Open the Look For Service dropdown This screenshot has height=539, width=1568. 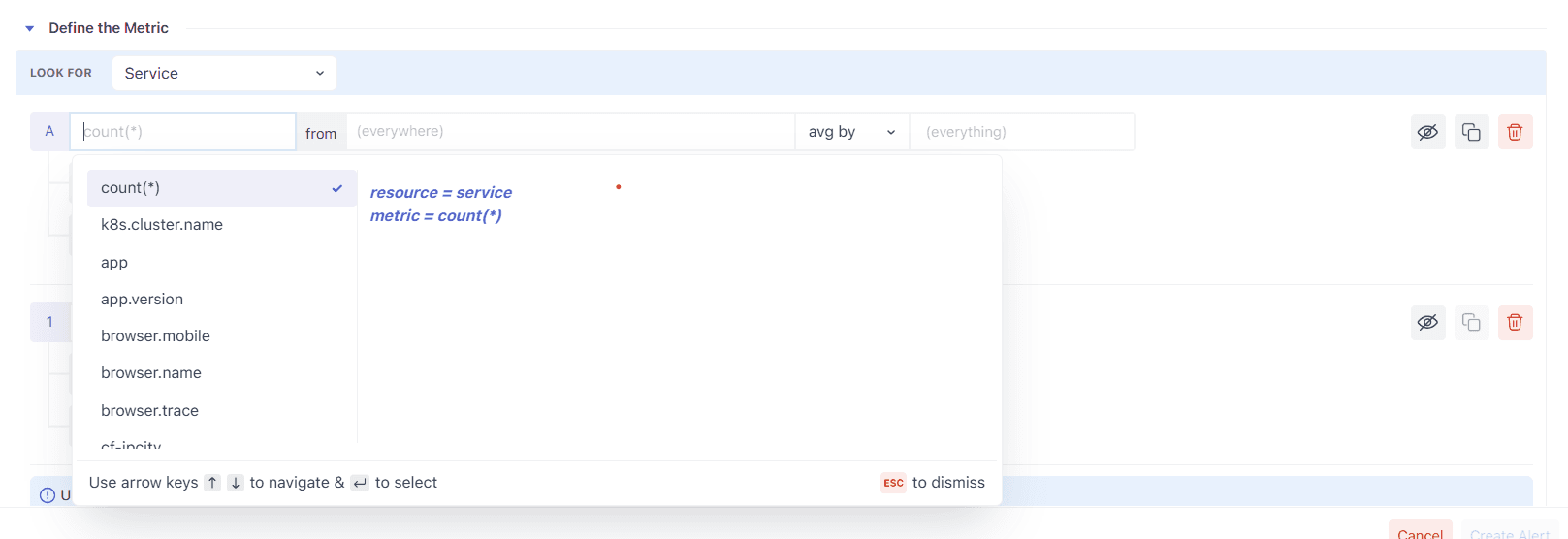point(224,73)
